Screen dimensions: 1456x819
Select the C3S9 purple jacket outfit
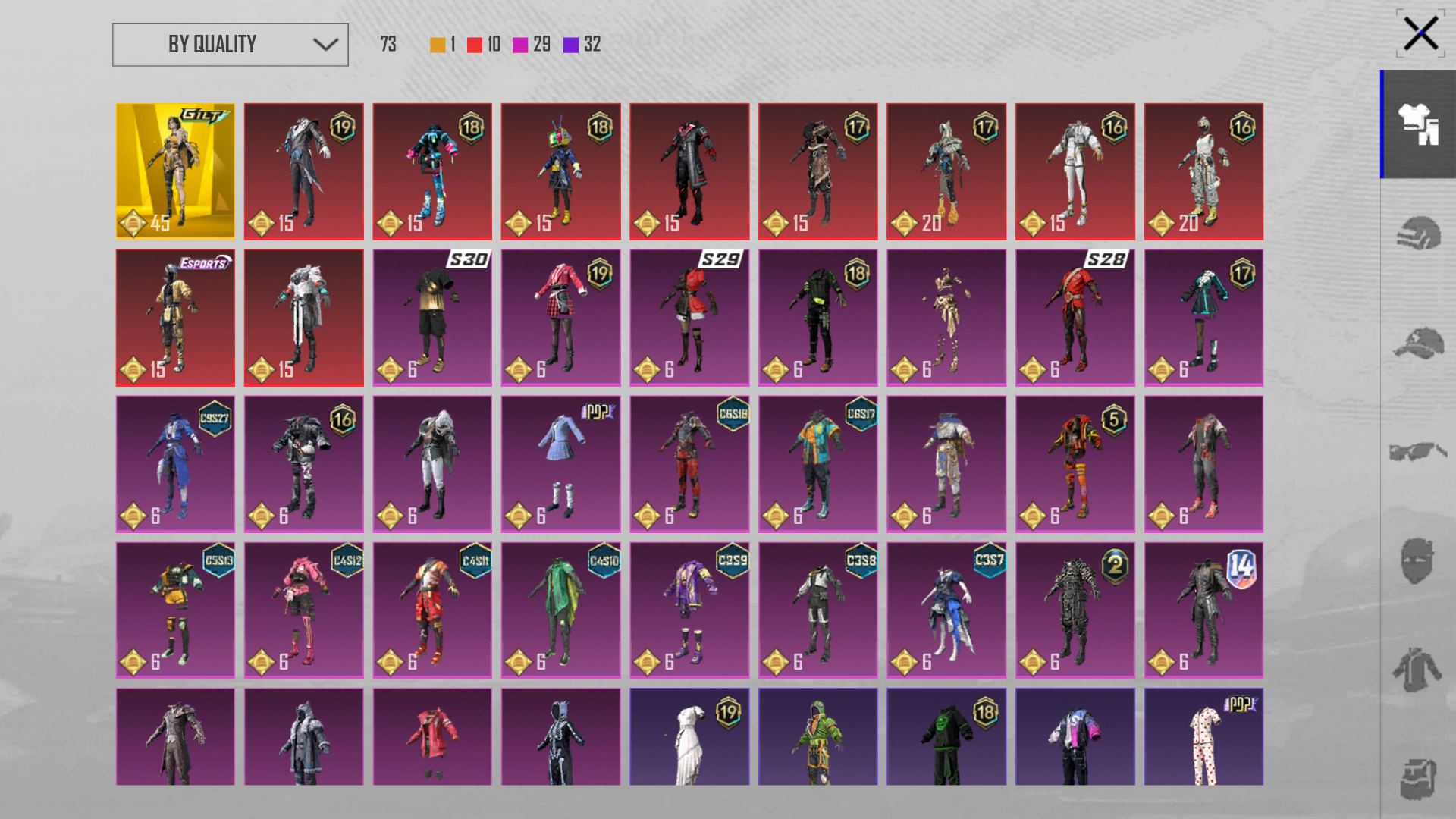coord(689,610)
